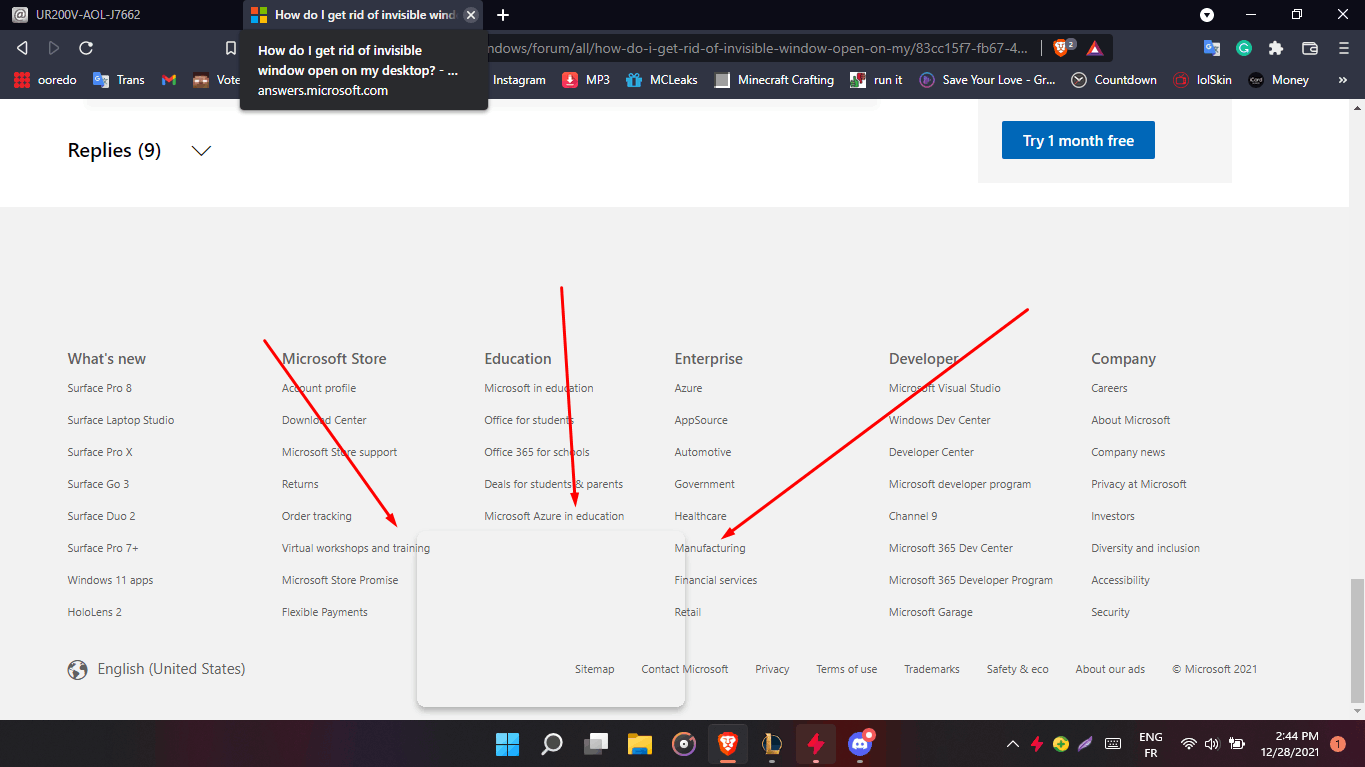
Task: Open the Azure link under Enterprise
Action: click(688, 388)
